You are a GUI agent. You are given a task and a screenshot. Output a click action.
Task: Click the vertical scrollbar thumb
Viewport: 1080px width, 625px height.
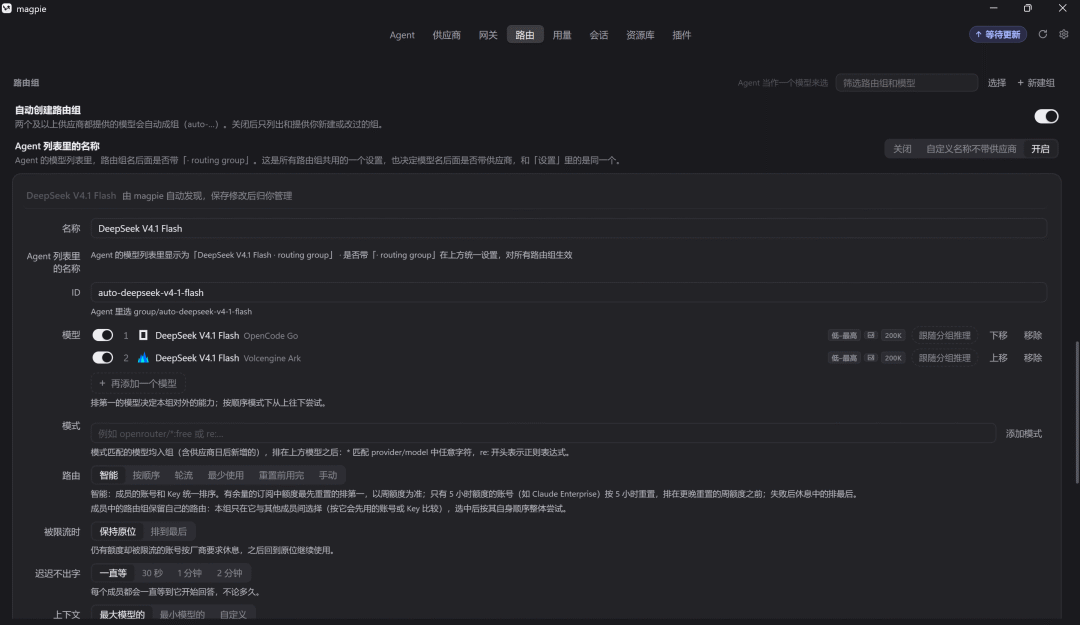1077,412
